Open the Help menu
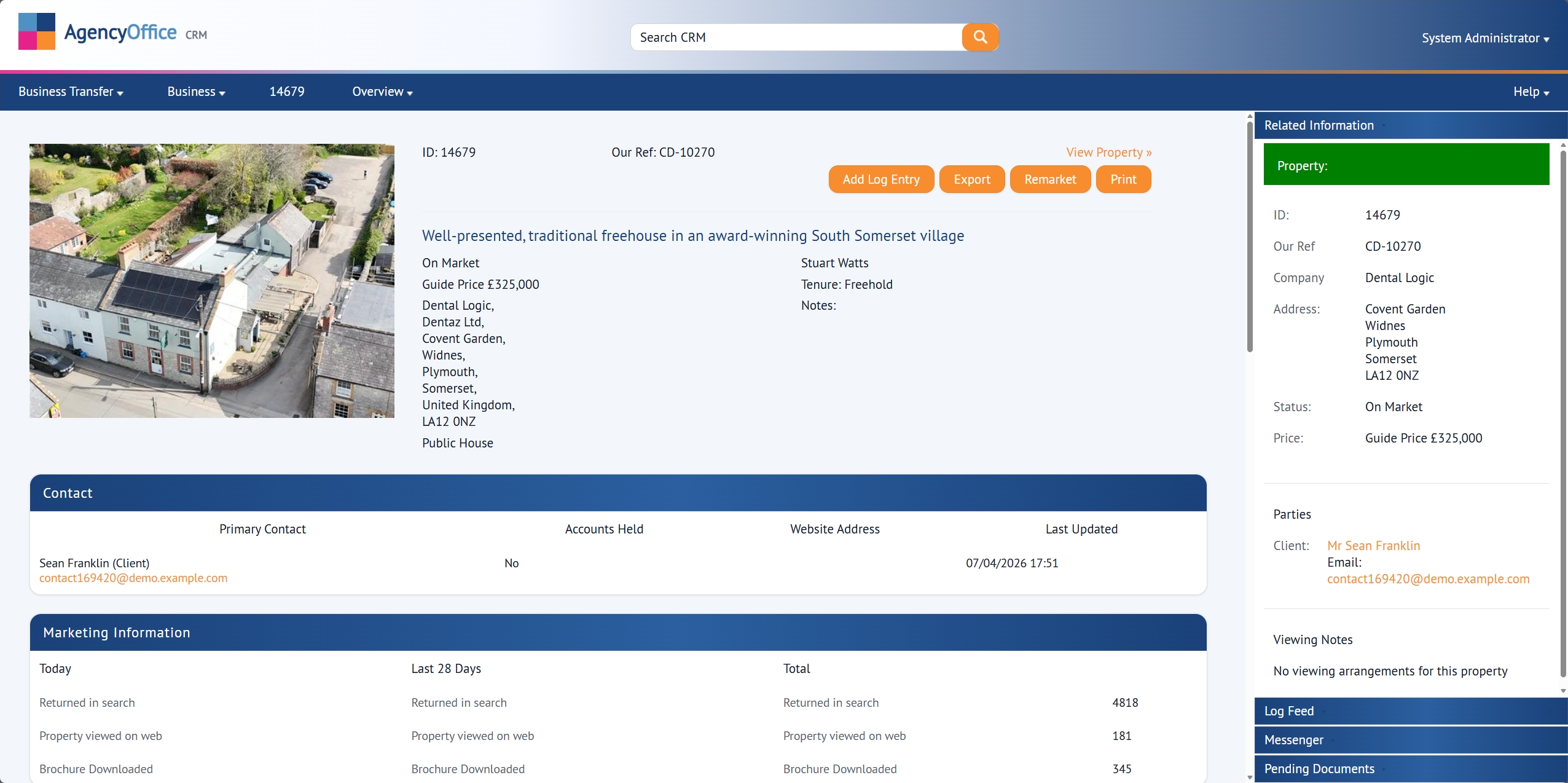Screen dimensions: 1568x783 [x=1531, y=92]
